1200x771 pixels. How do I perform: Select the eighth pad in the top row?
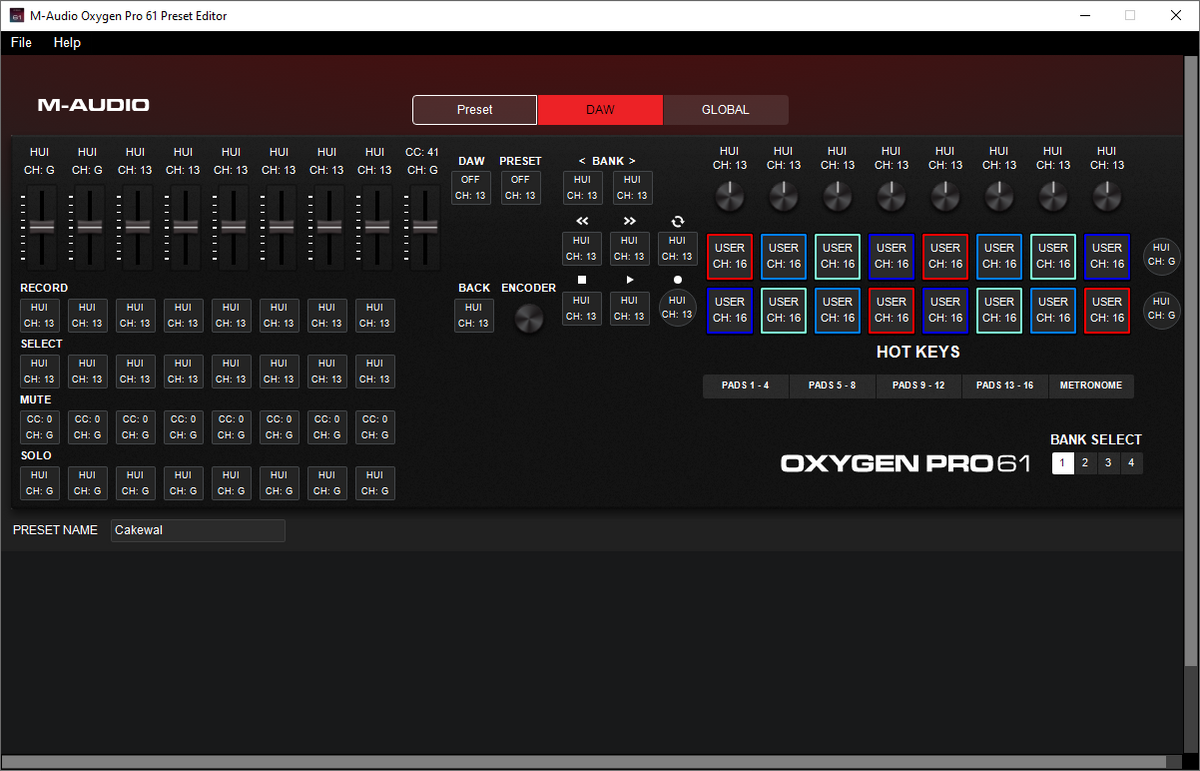tap(1107, 256)
